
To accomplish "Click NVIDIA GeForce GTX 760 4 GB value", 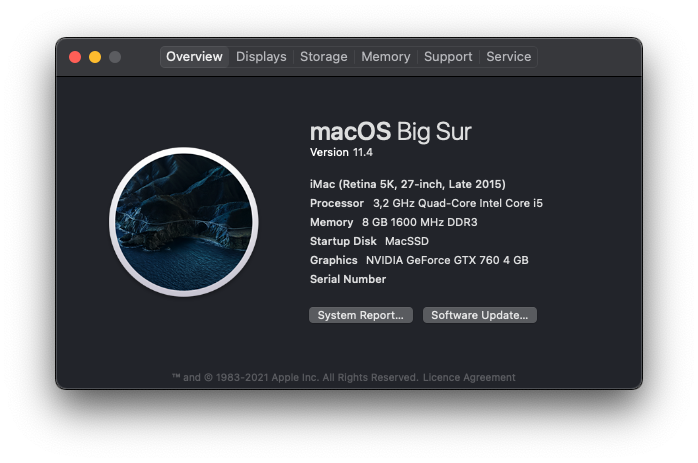I will tap(447, 260).
